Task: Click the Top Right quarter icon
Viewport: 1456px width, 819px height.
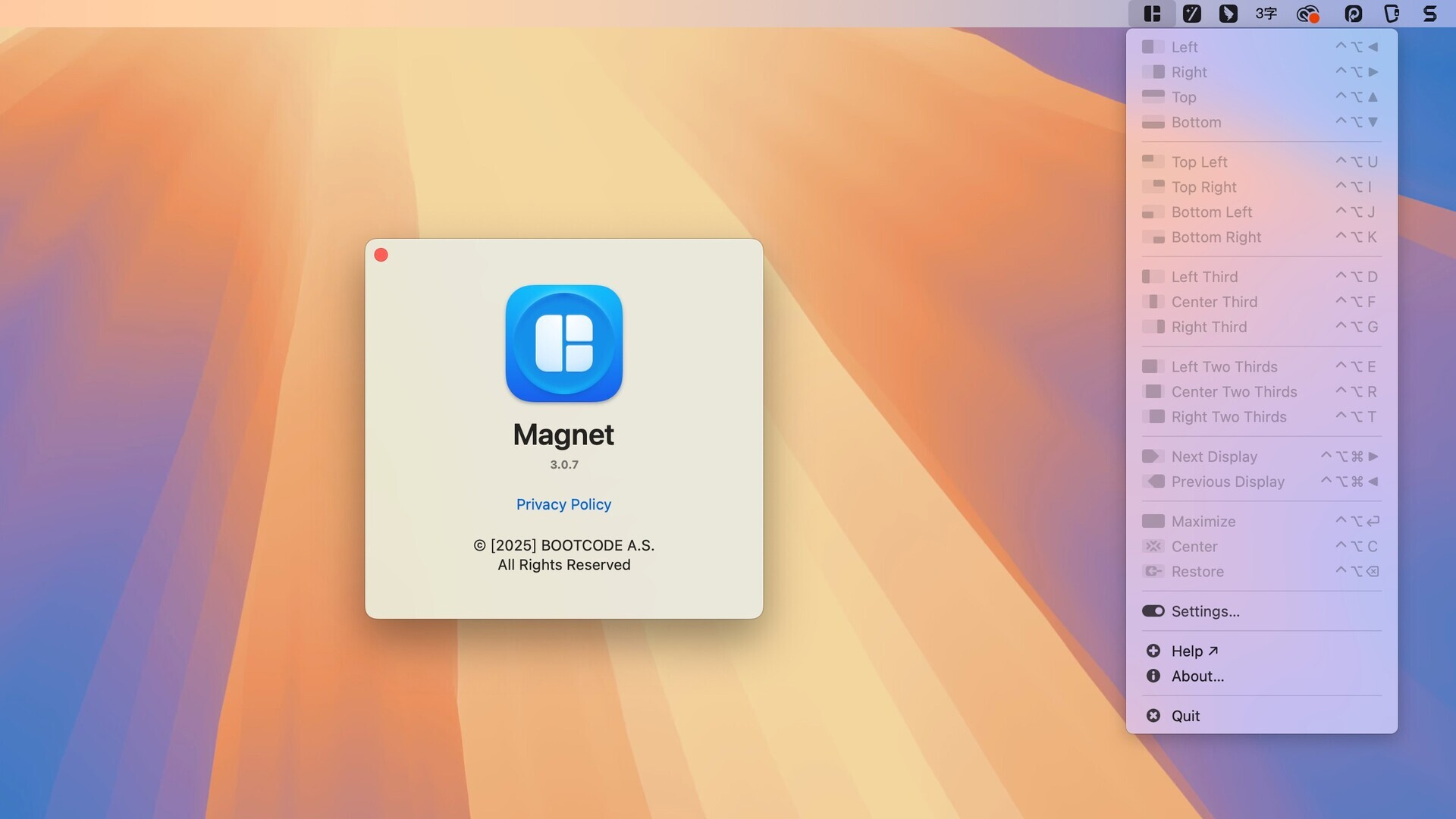Action: tap(1153, 187)
